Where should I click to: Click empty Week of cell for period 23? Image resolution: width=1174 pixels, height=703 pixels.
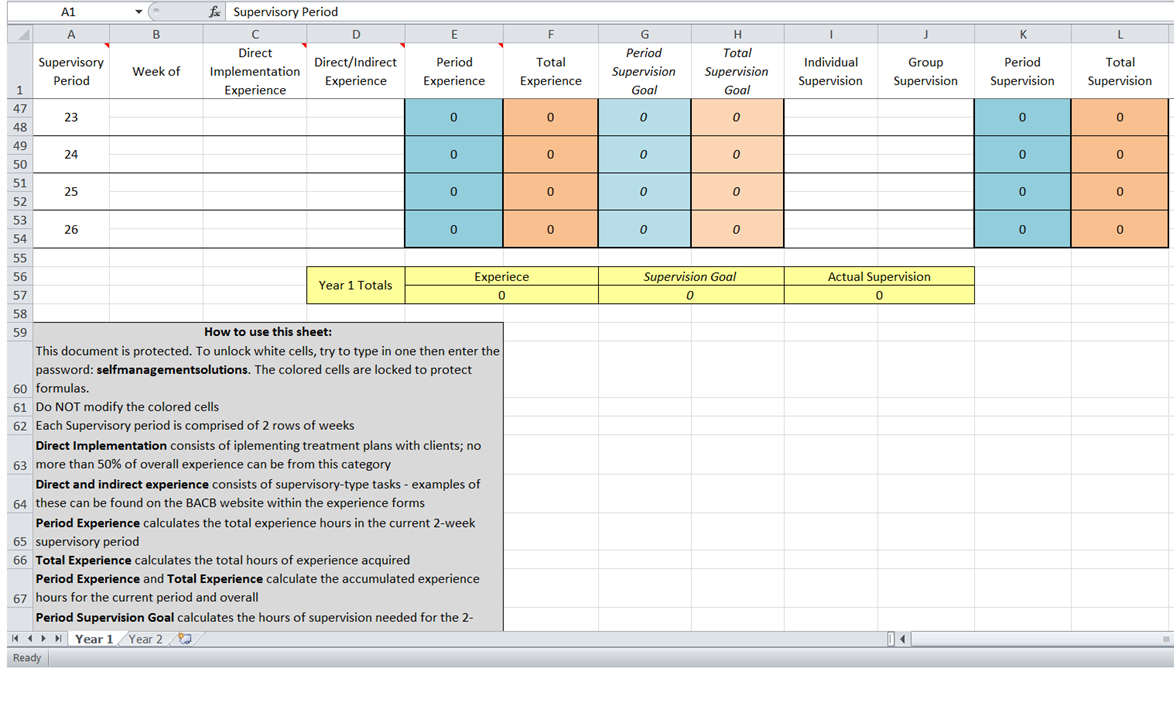(156, 109)
